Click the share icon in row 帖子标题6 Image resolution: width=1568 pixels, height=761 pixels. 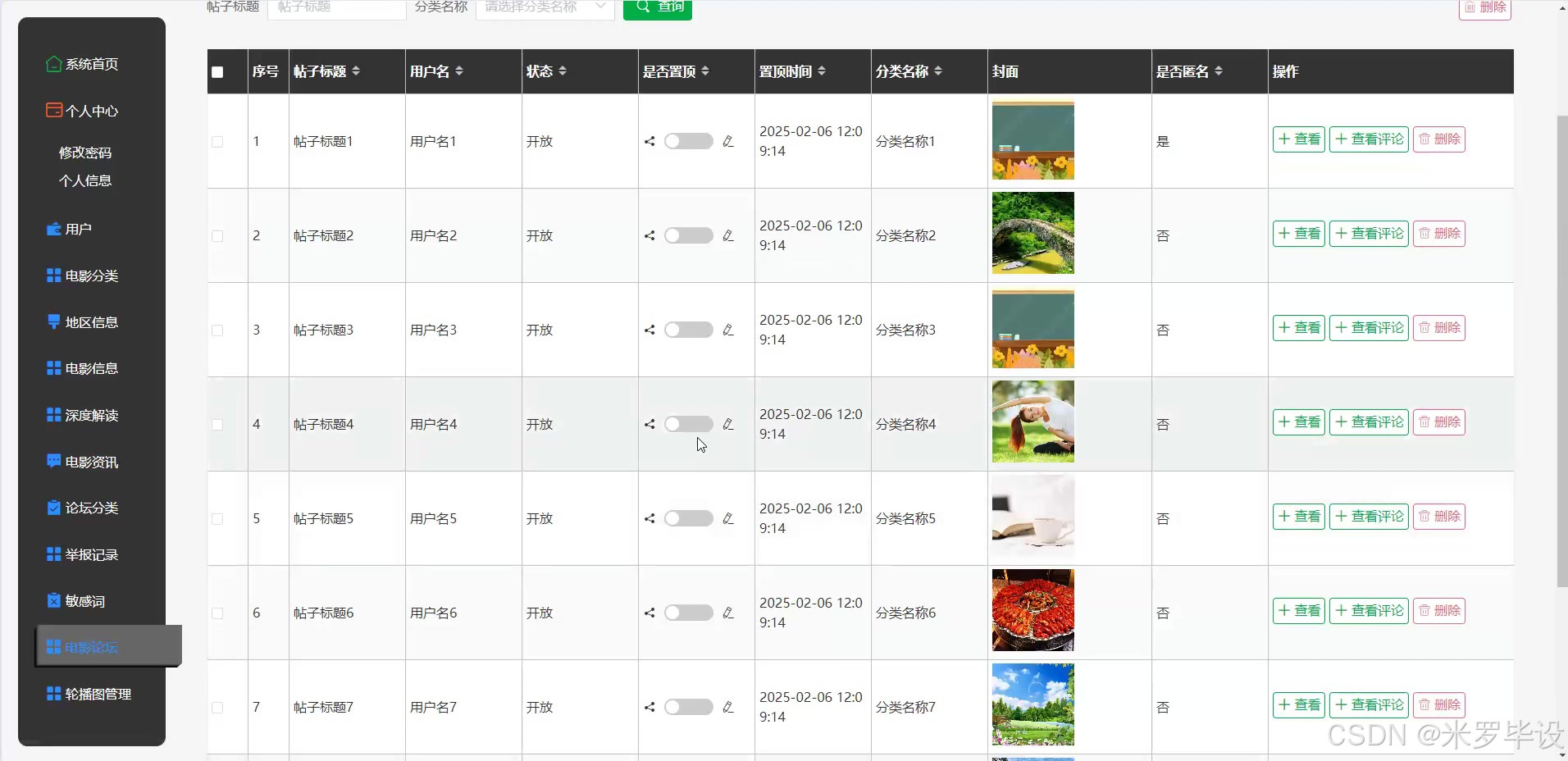click(x=650, y=613)
